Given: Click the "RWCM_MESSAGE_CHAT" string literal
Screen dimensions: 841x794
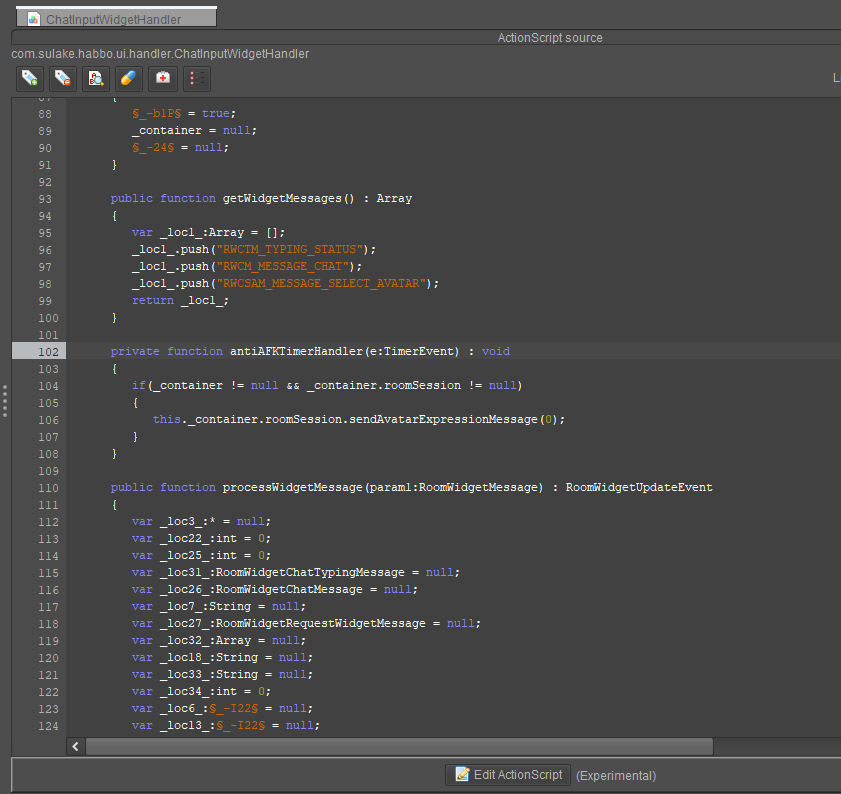Looking at the screenshot, I should click(x=282, y=267).
